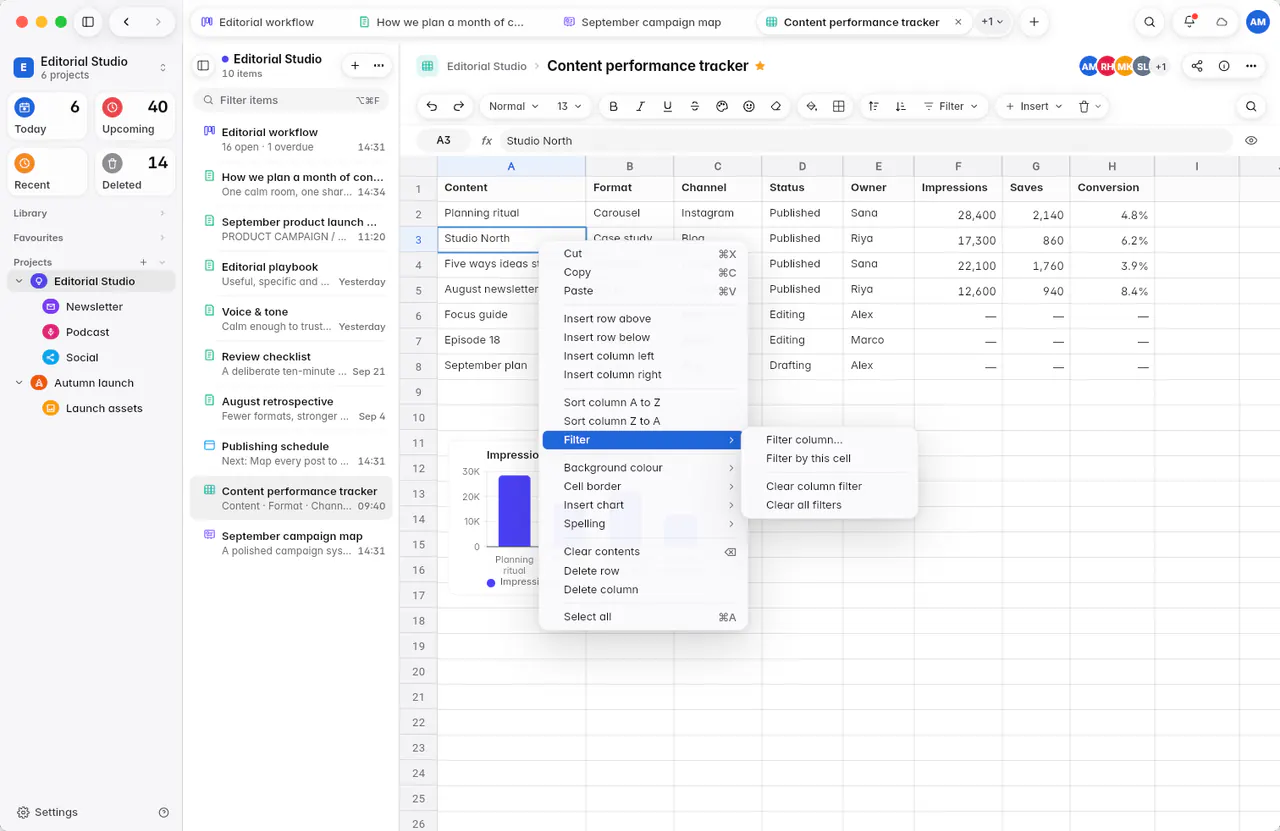The height and width of the screenshot is (831, 1280).
Task: Collapse the Editorial Studio project tree
Action: (19, 282)
